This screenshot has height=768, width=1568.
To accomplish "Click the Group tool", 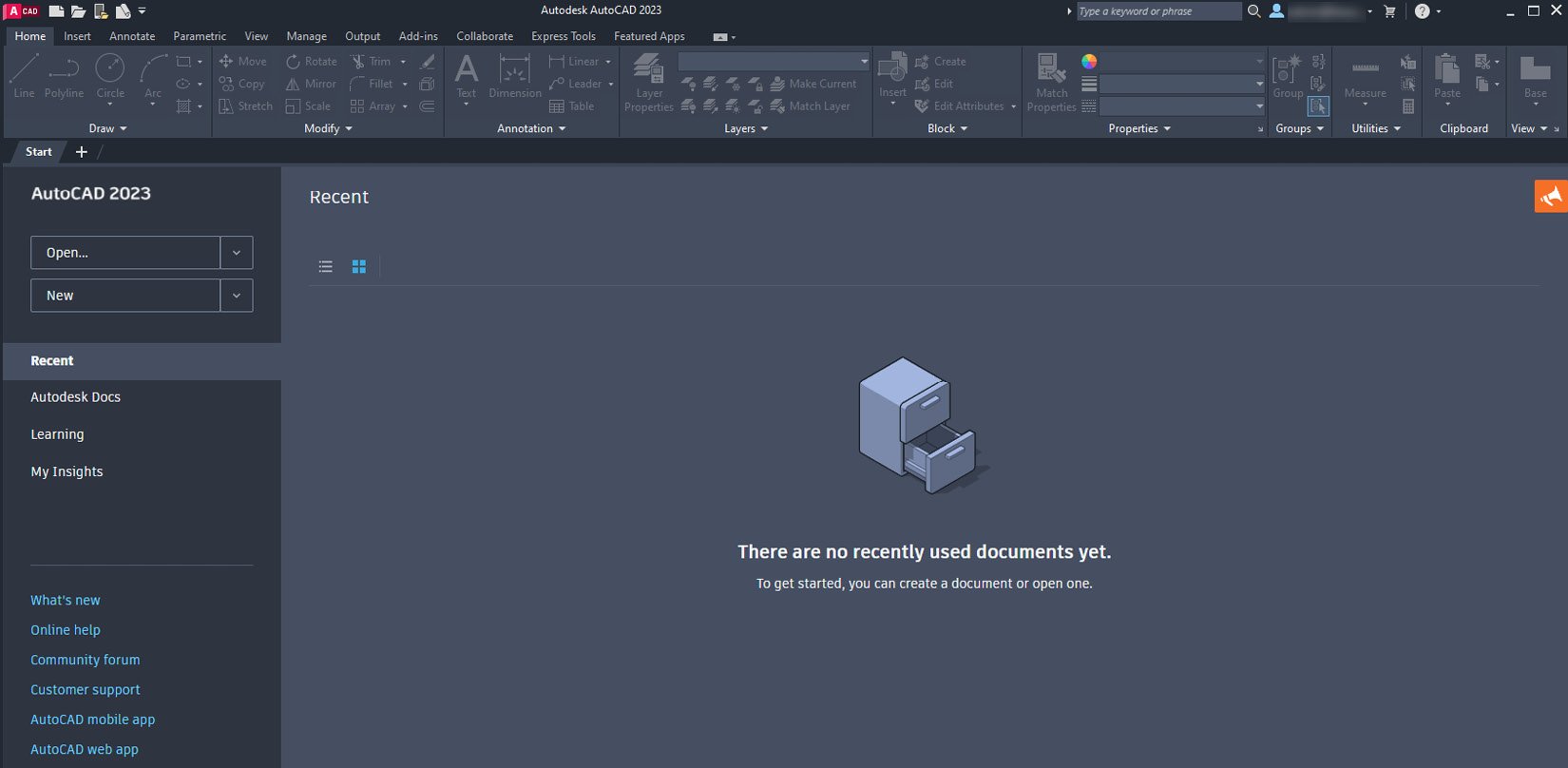I will coord(1288,76).
